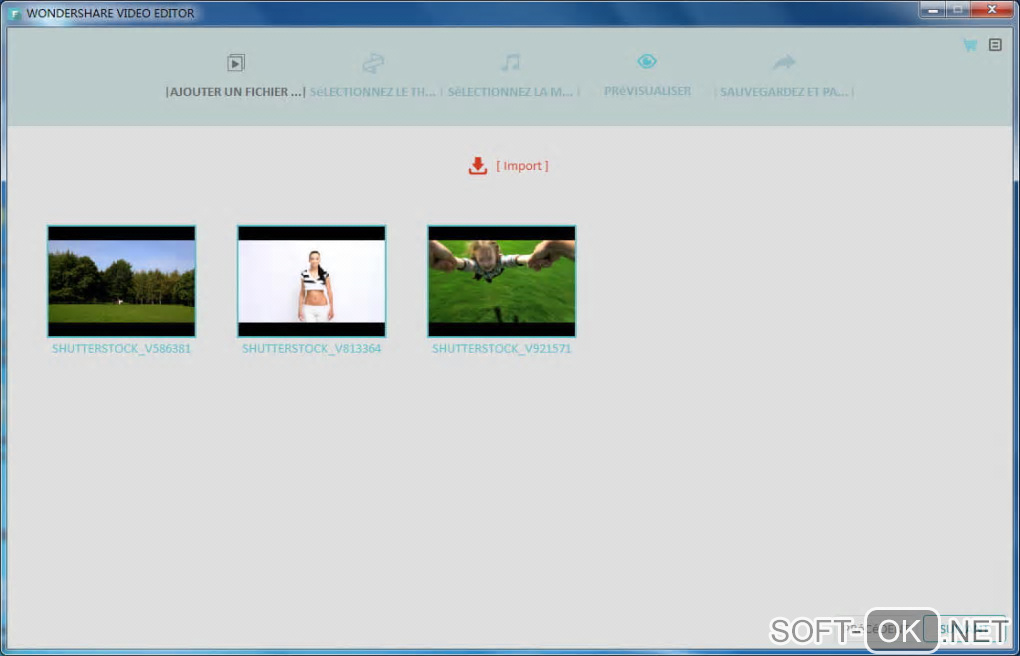Click the SHUTTERSTOCK_V921571 file name

point(502,349)
